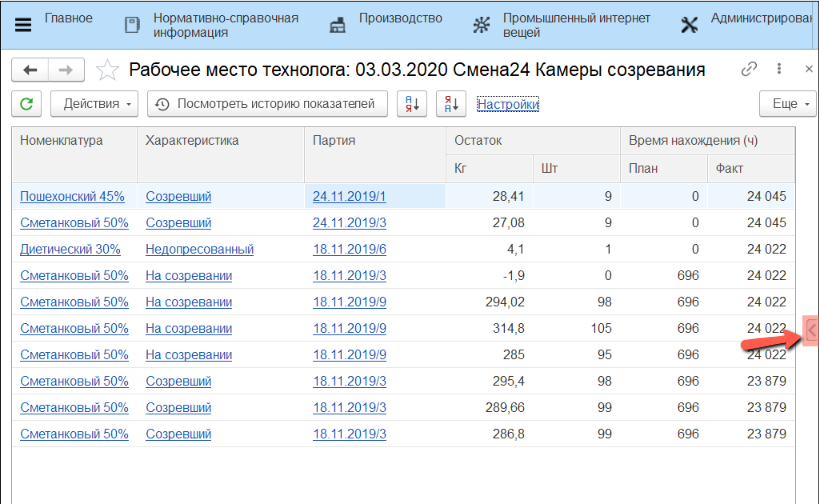Image resolution: width=819 pixels, height=504 pixels.
Task: Open the Главное main menu
Action: (x=56, y=19)
